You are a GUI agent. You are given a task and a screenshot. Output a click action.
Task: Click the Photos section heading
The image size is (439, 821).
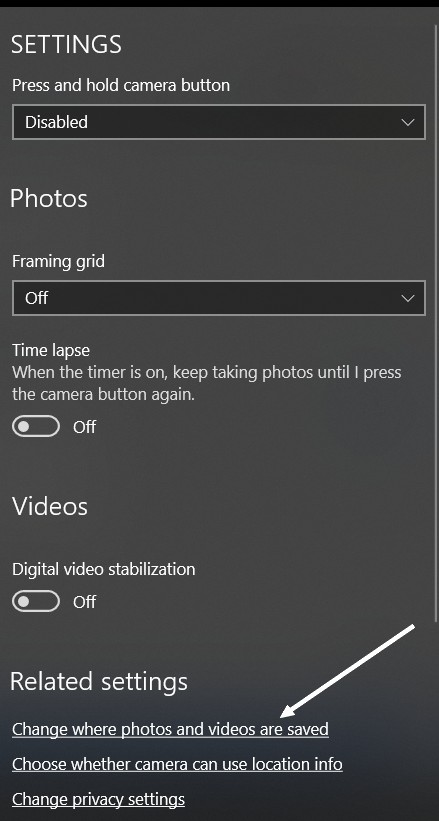click(49, 198)
